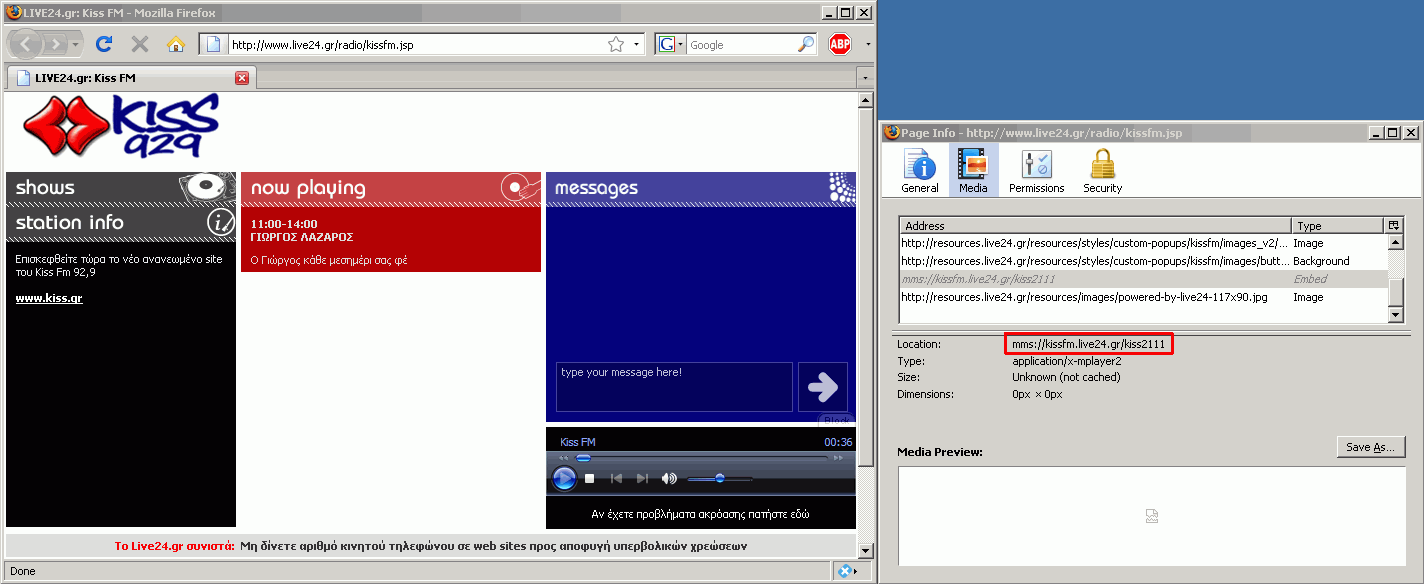Image resolution: width=1424 pixels, height=584 pixels.
Task: Bookmark this page with the star icon
Action: pyautogui.click(x=616, y=44)
